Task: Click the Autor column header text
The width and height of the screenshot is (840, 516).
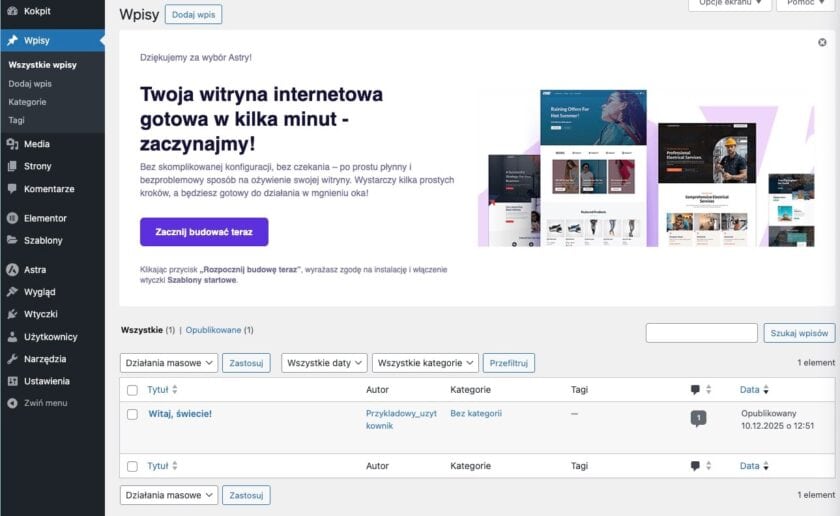Action: point(377,390)
